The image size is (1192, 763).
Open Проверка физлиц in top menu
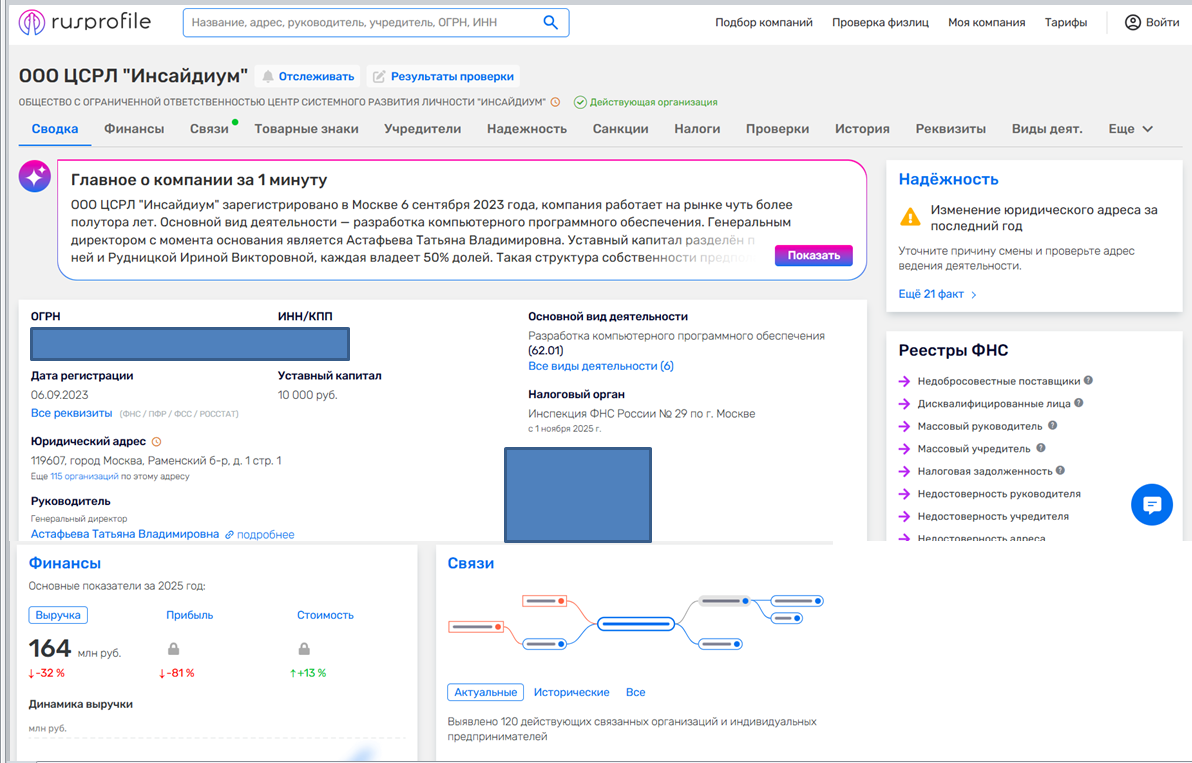880,22
